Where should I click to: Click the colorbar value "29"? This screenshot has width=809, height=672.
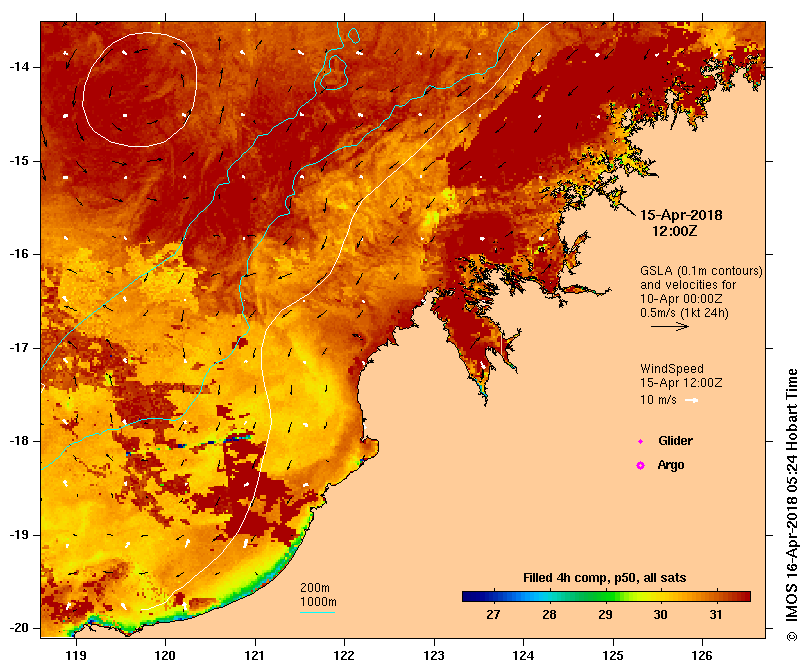click(x=605, y=615)
